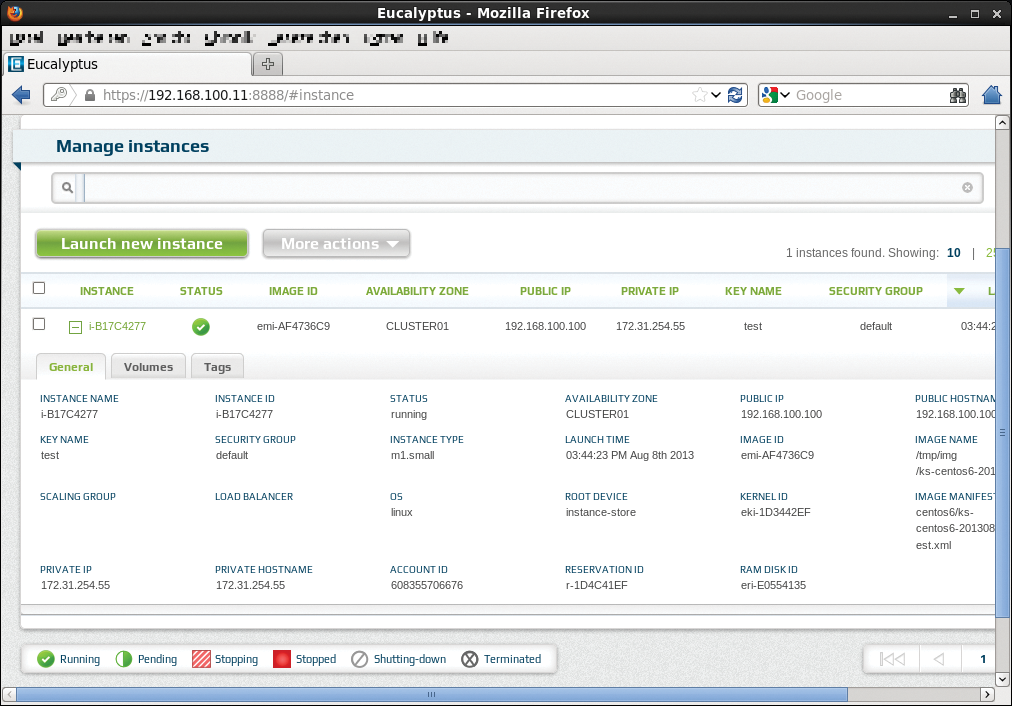1012x706 pixels.
Task: Go to Firefox home page icon
Action: point(992,95)
